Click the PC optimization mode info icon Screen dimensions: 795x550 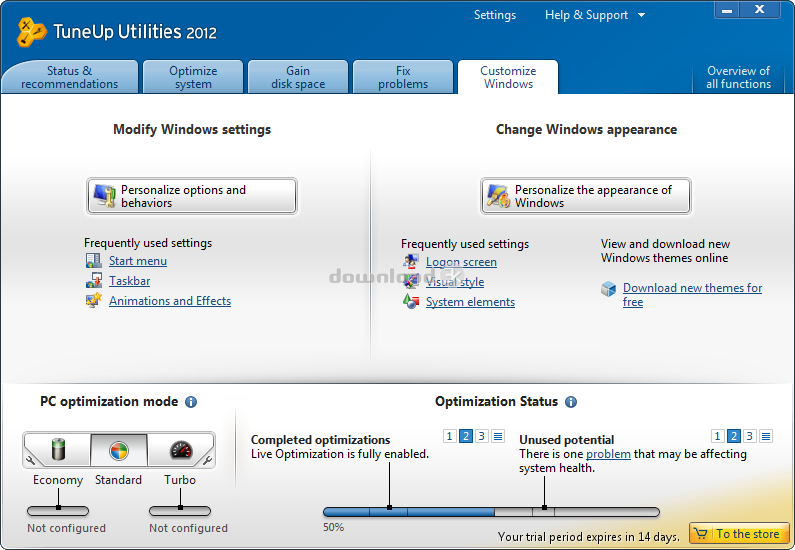pyautogui.click(x=191, y=402)
